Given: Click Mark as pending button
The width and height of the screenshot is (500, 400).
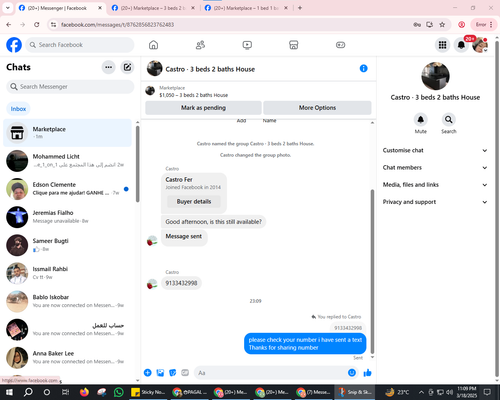Looking at the screenshot, I should (x=203, y=108).
